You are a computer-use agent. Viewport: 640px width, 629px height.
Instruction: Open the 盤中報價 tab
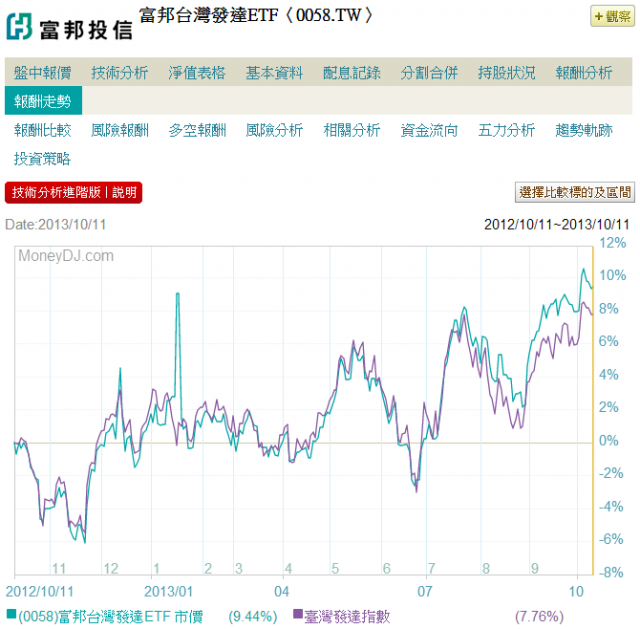click(42, 73)
